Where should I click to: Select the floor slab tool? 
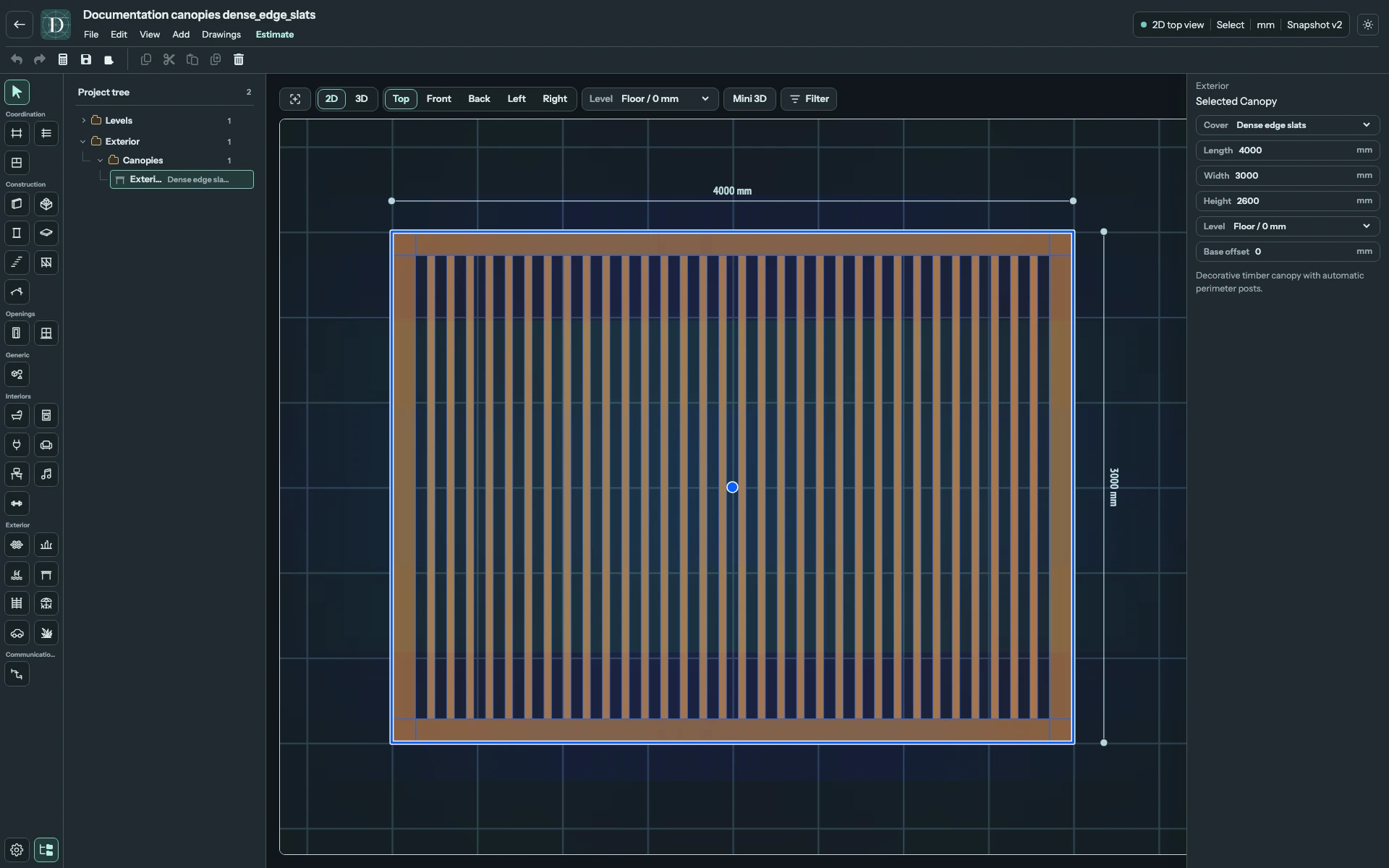[46, 233]
